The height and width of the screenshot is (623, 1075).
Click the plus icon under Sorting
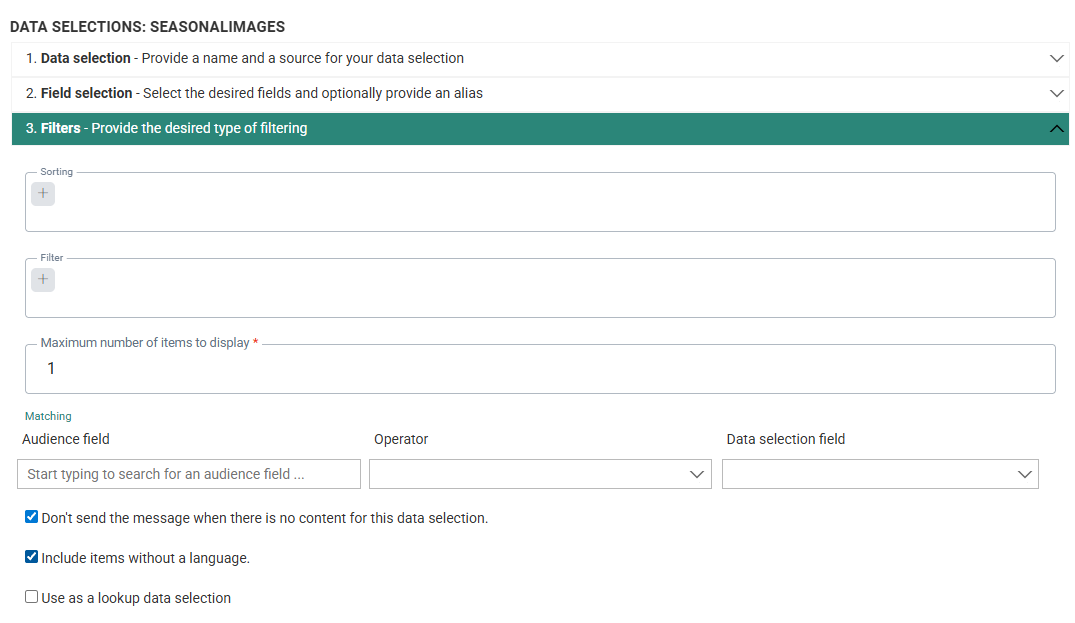(x=43, y=194)
